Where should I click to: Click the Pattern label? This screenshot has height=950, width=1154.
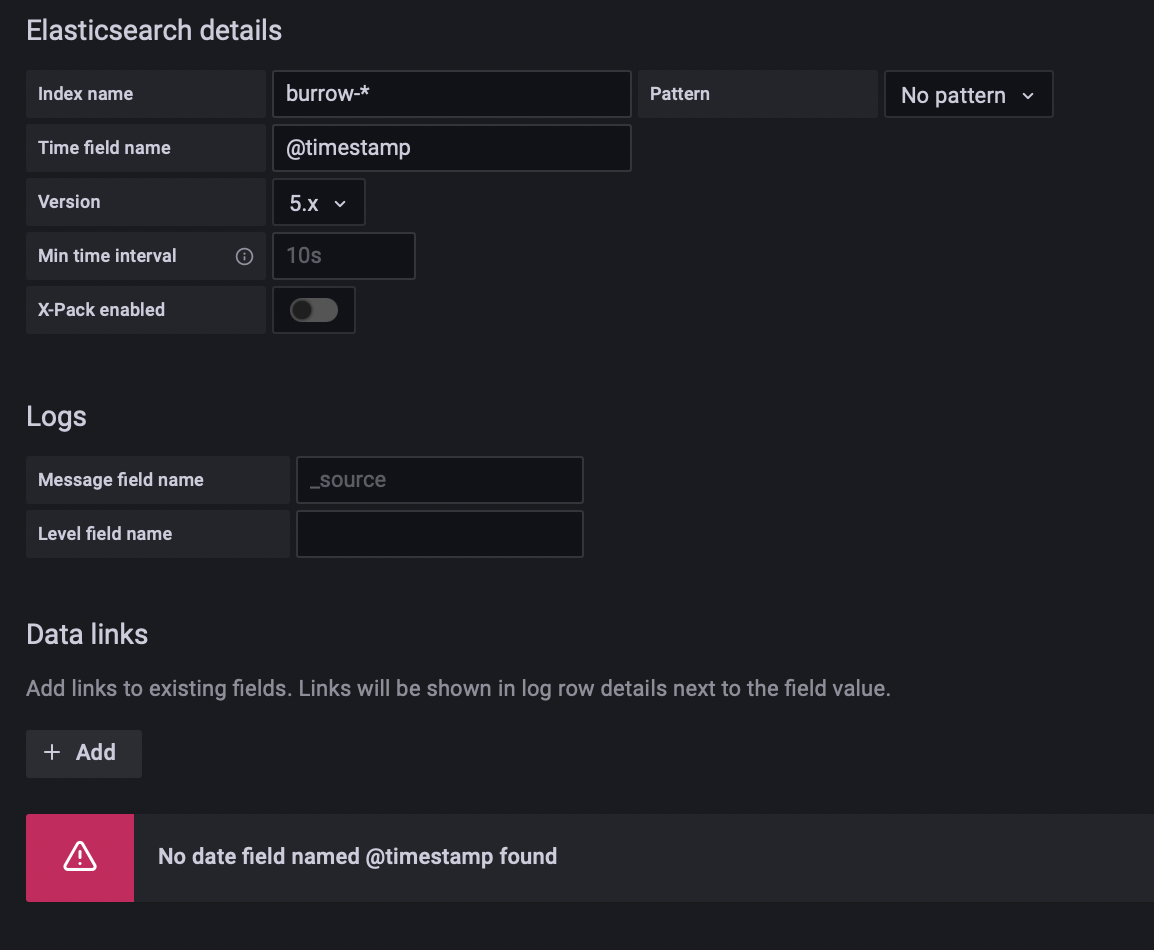(679, 94)
